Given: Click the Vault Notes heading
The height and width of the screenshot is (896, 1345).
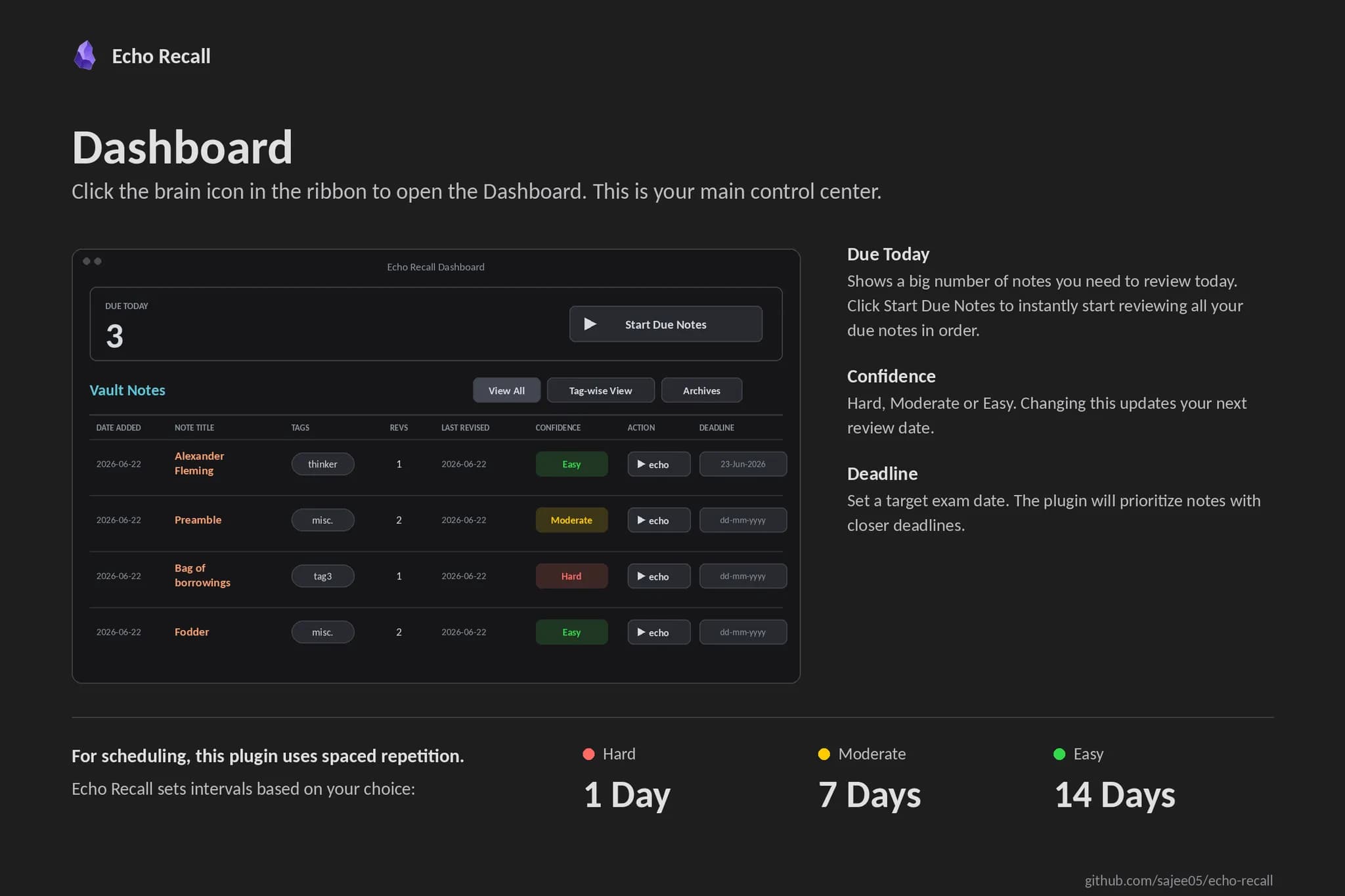Looking at the screenshot, I should pyautogui.click(x=127, y=390).
